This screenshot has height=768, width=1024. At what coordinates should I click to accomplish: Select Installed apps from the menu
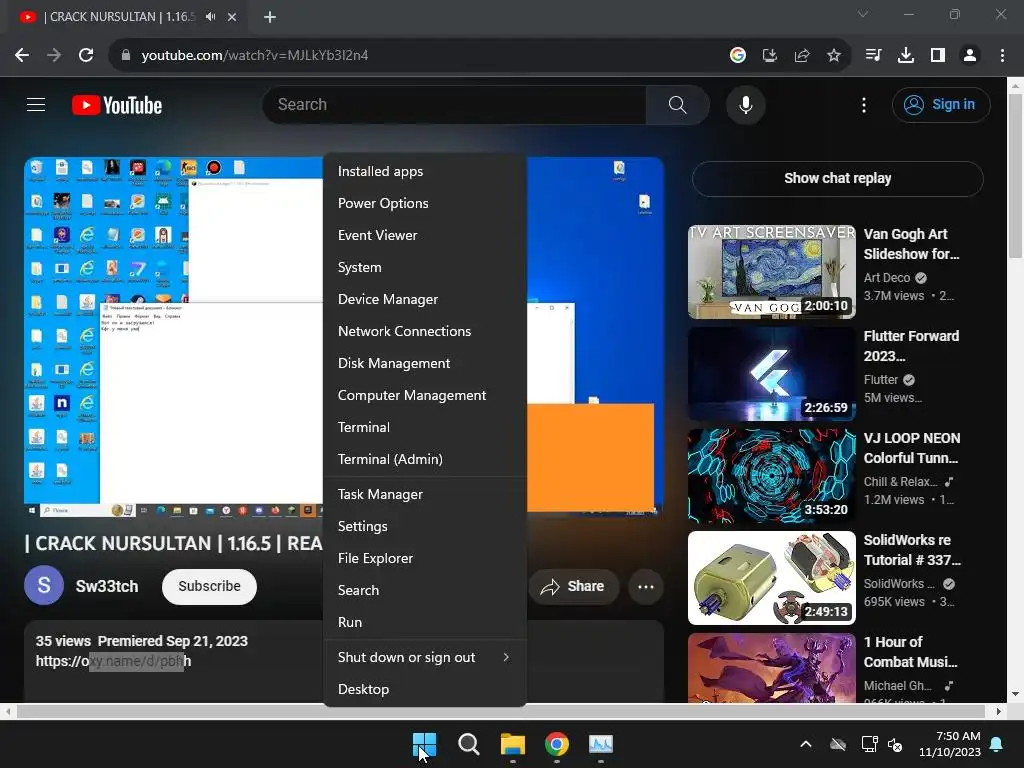tap(424, 171)
